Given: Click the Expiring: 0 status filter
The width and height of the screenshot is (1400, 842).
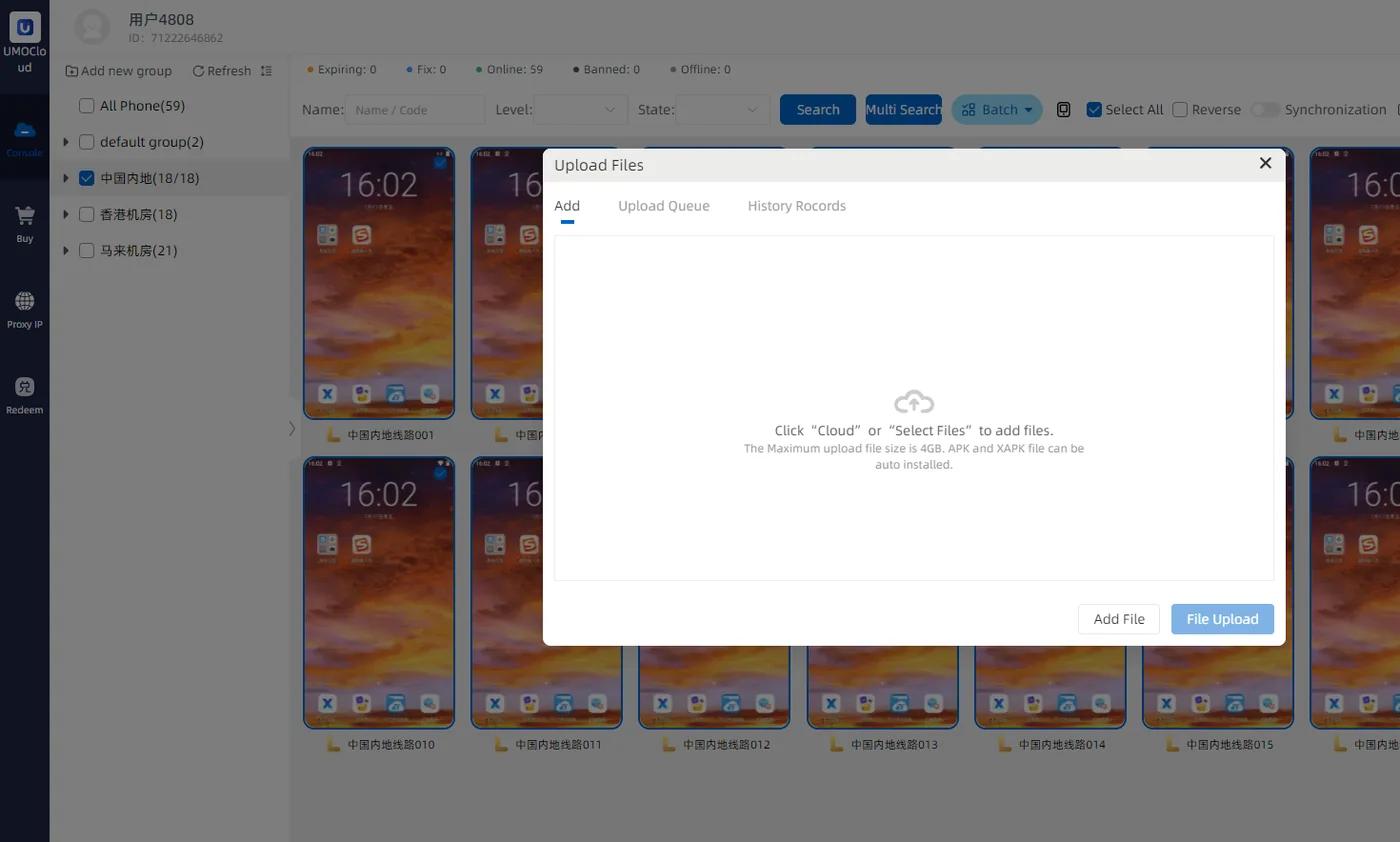Looking at the screenshot, I should tap(342, 70).
